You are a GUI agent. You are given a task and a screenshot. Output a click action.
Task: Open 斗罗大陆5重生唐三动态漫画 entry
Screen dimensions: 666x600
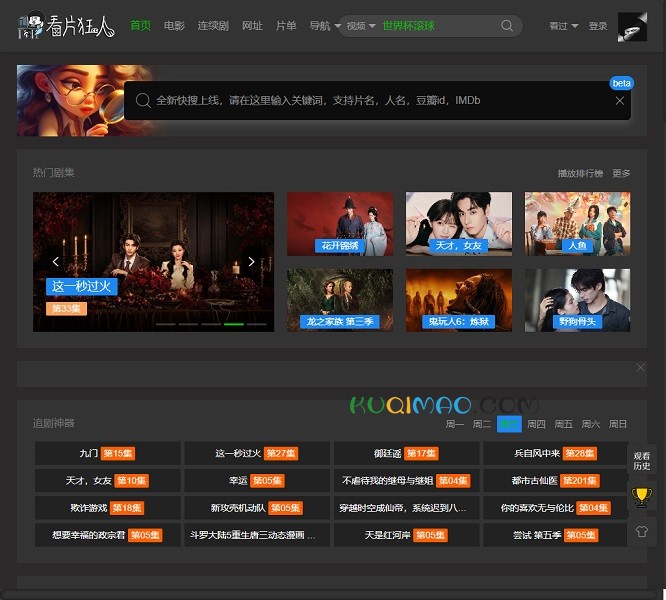tap(257, 535)
